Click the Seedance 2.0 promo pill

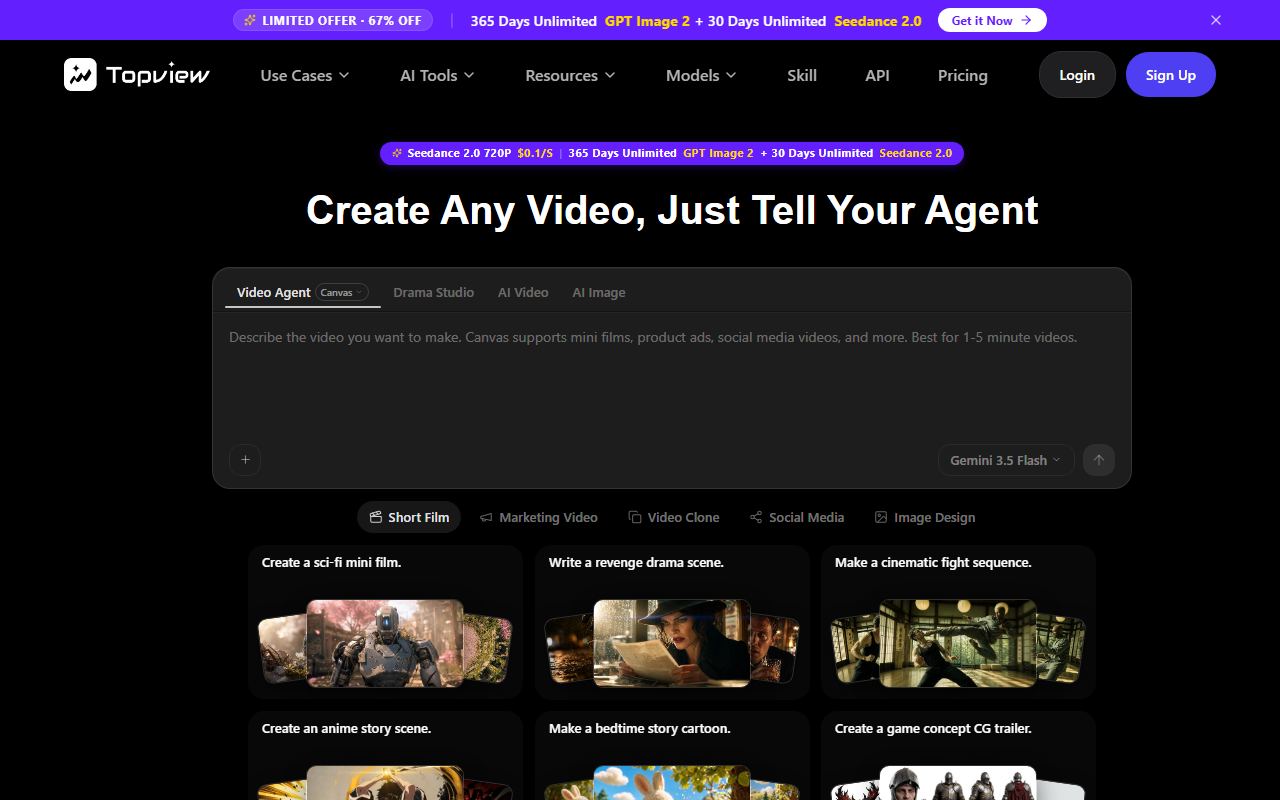[x=672, y=153]
